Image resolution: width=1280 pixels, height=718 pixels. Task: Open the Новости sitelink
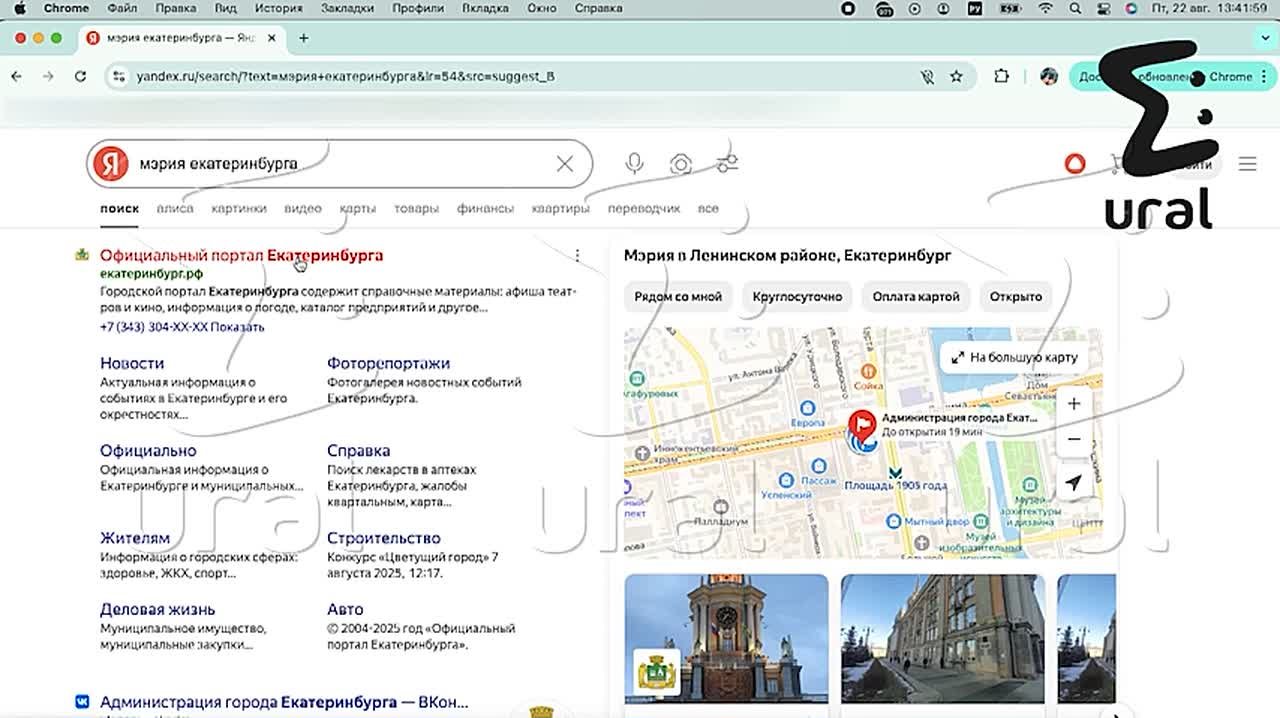132,363
